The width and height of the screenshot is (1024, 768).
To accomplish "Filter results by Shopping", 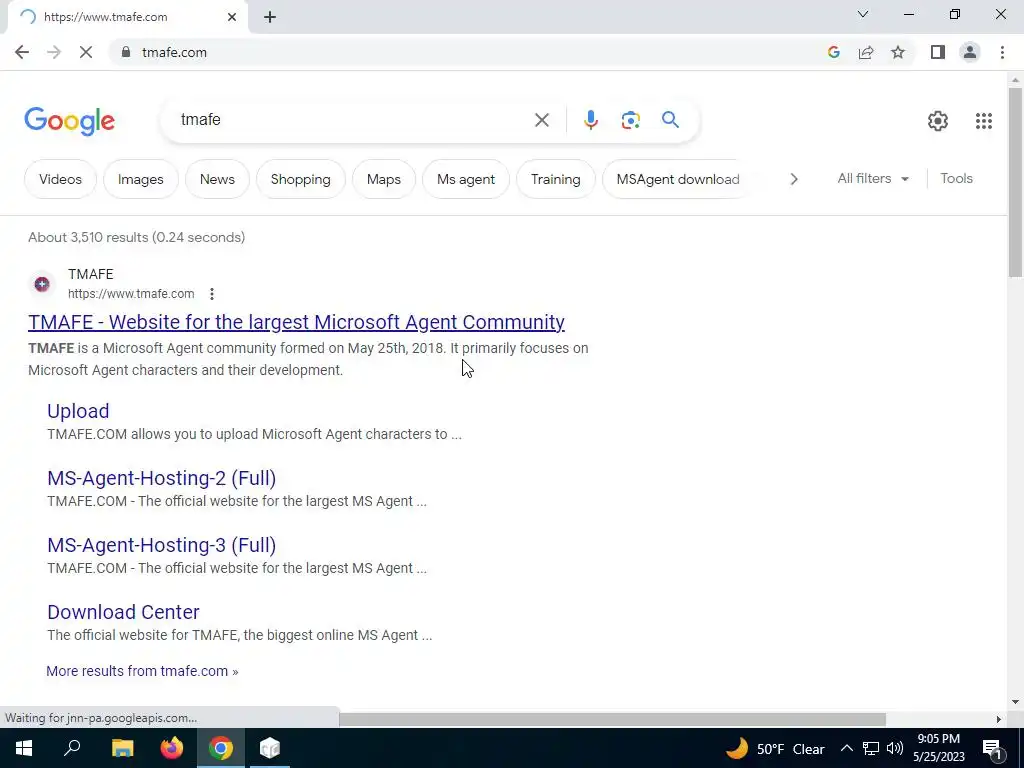I will coord(300,179).
